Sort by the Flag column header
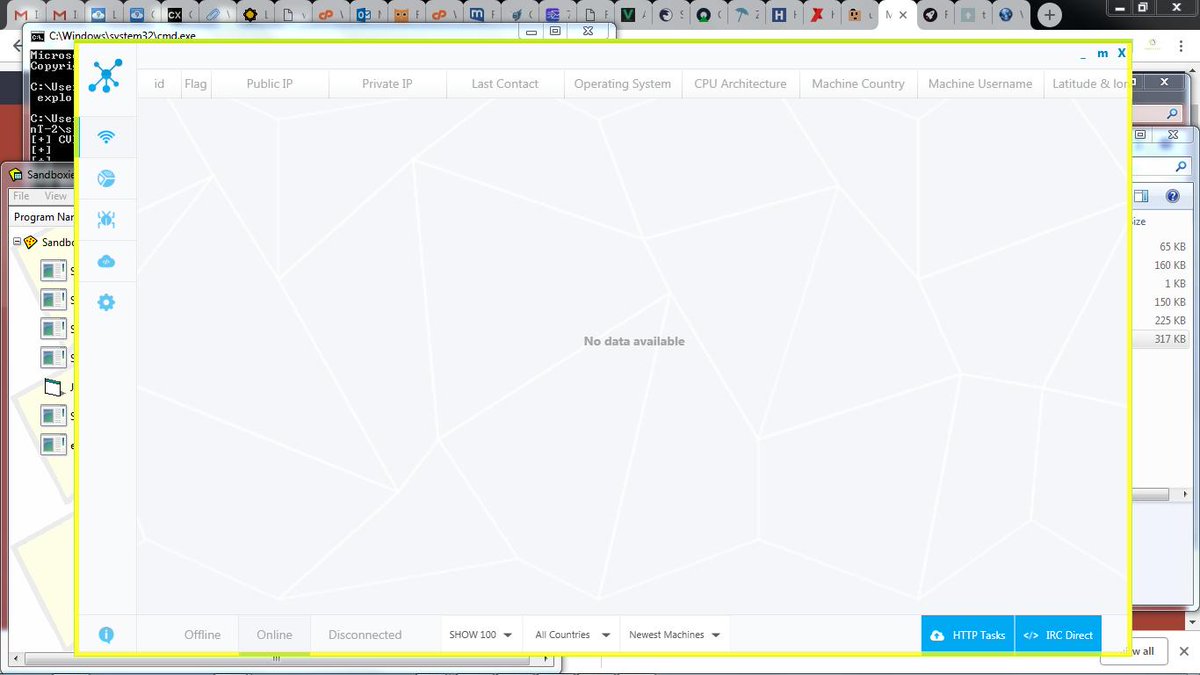The image size is (1200, 675). point(196,84)
